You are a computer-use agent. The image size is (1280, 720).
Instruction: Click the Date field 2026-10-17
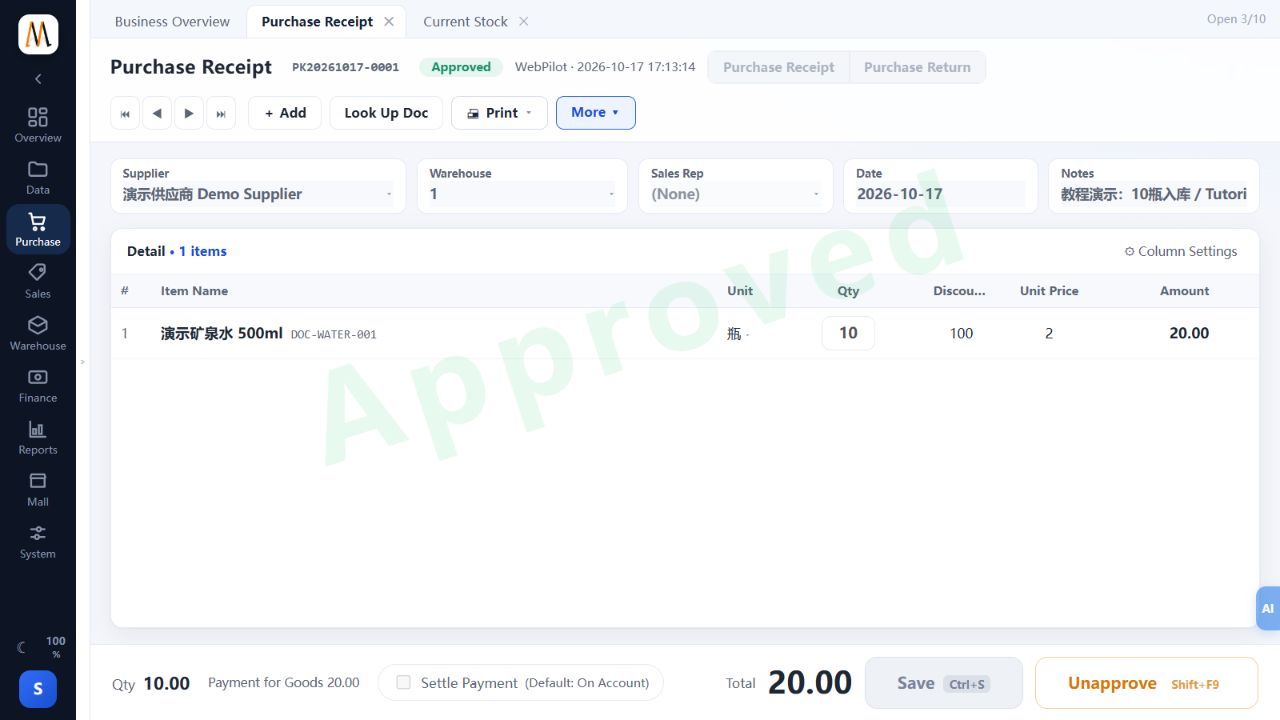940,194
